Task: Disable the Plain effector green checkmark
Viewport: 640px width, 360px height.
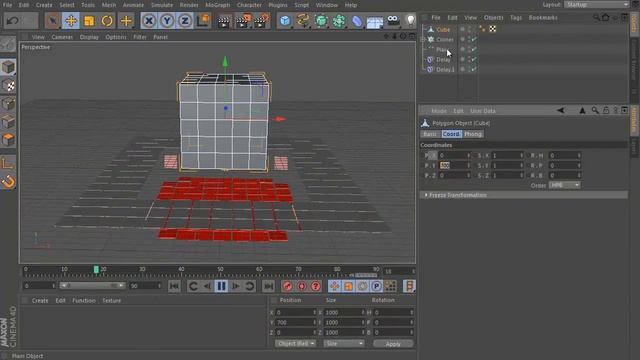Action: 473,49
